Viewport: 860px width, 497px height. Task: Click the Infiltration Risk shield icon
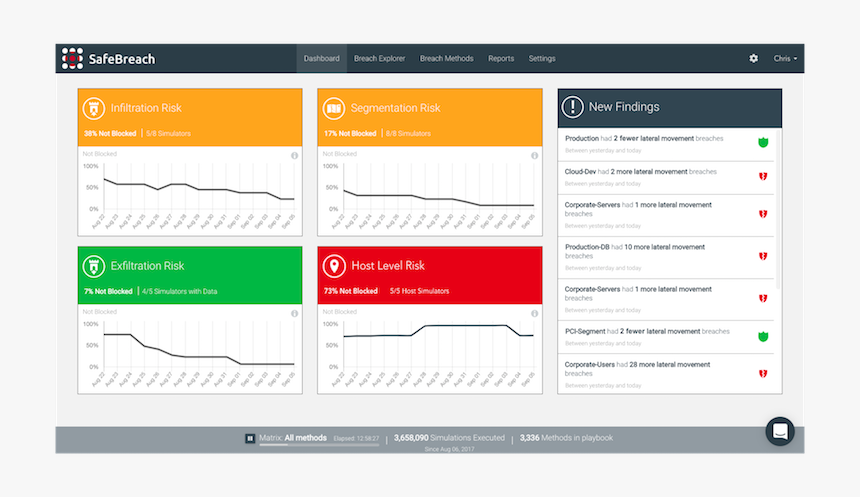click(93, 108)
